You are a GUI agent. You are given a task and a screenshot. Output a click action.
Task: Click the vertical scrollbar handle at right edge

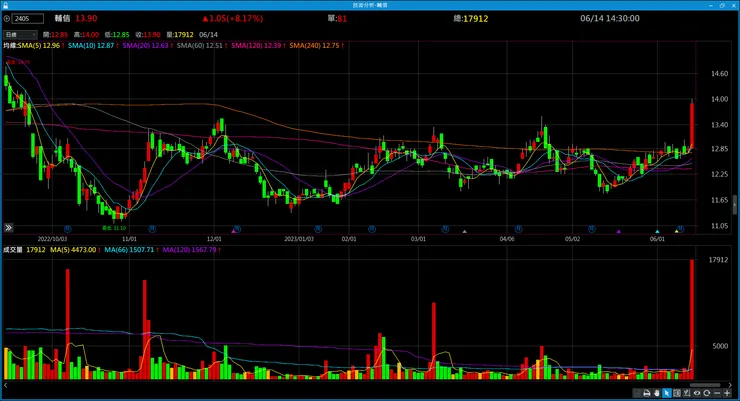point(735,204)
